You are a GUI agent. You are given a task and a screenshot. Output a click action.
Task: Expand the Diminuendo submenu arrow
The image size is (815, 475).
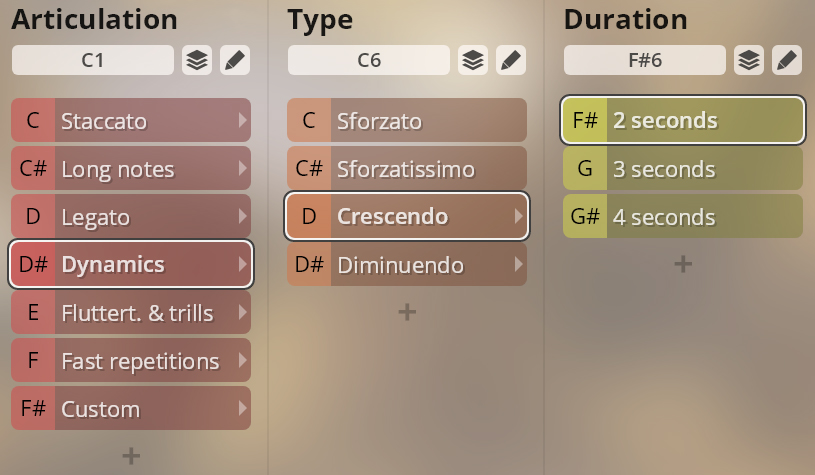click(516, 265)
